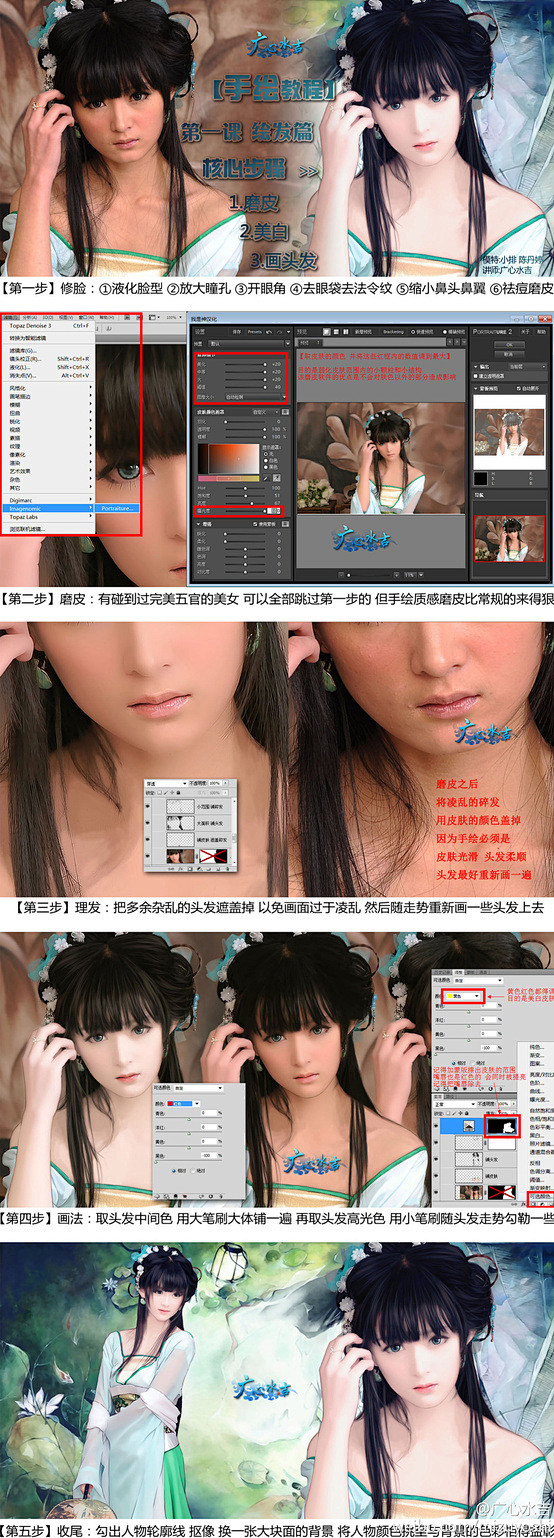Viewport: 554px width, 1538px height.
Task: Select the black-and-white layer mask thumbnail in step-four layers
Action: [x=502, y=1127]
